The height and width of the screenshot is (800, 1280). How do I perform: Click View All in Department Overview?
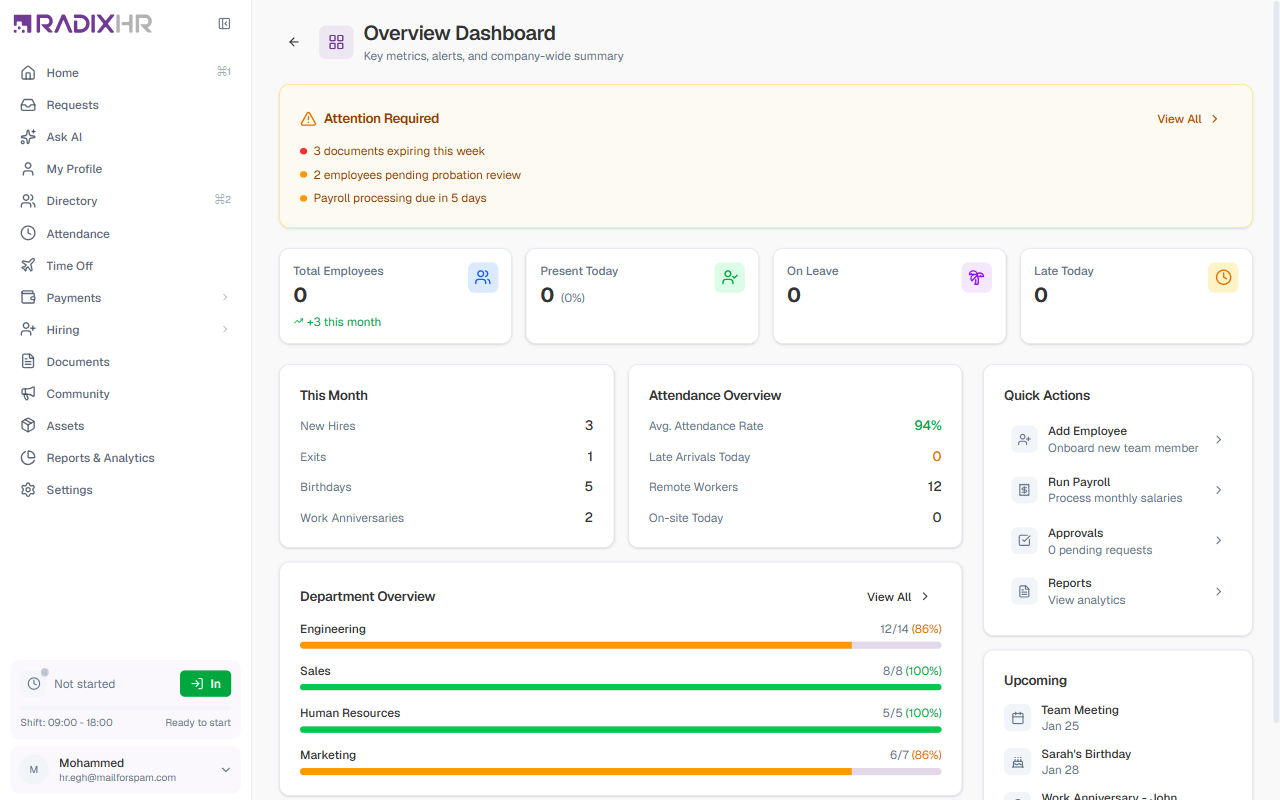(898, 597)
